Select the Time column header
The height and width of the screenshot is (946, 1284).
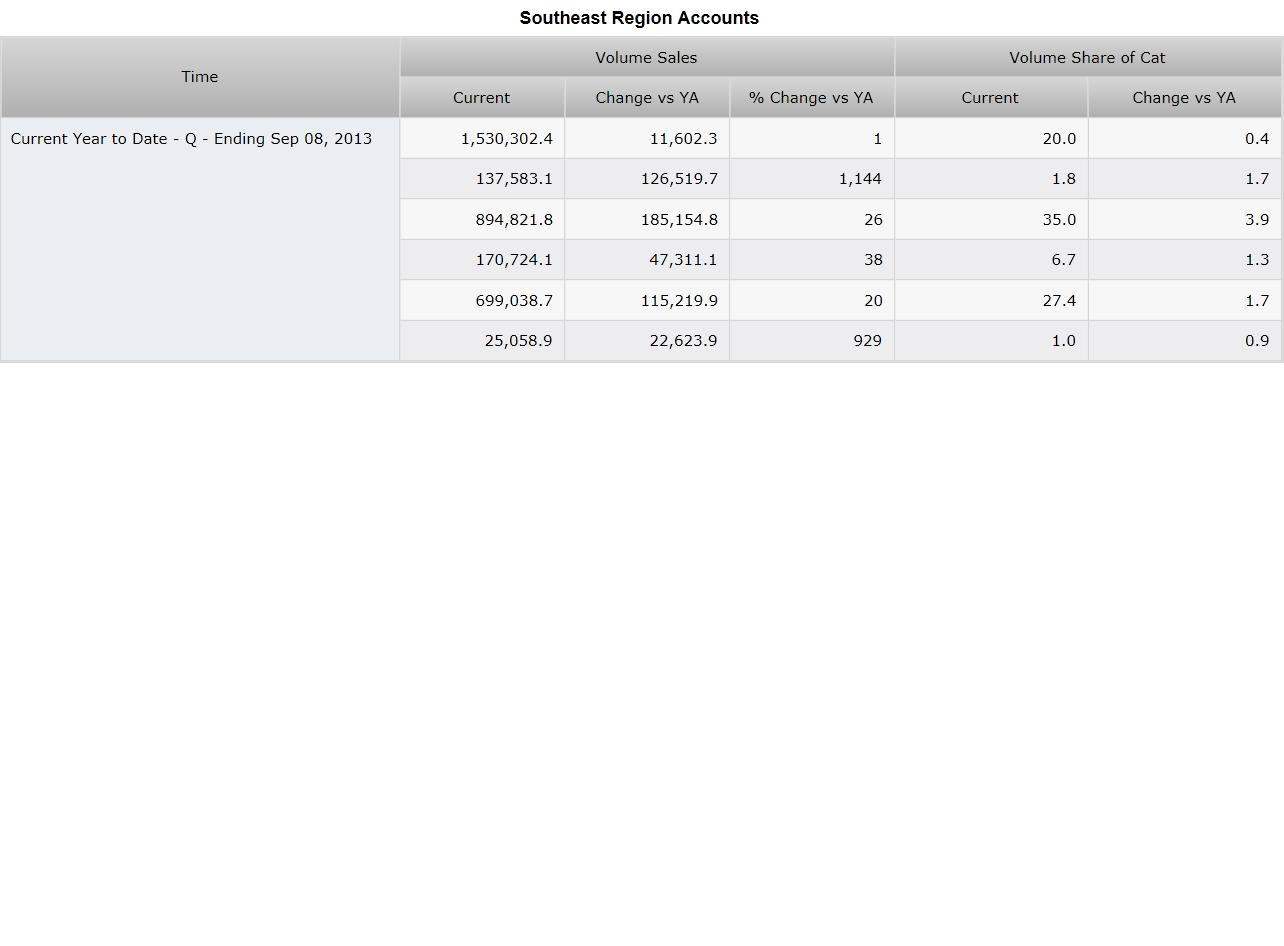pyautogui.click(x=200, y=77)
